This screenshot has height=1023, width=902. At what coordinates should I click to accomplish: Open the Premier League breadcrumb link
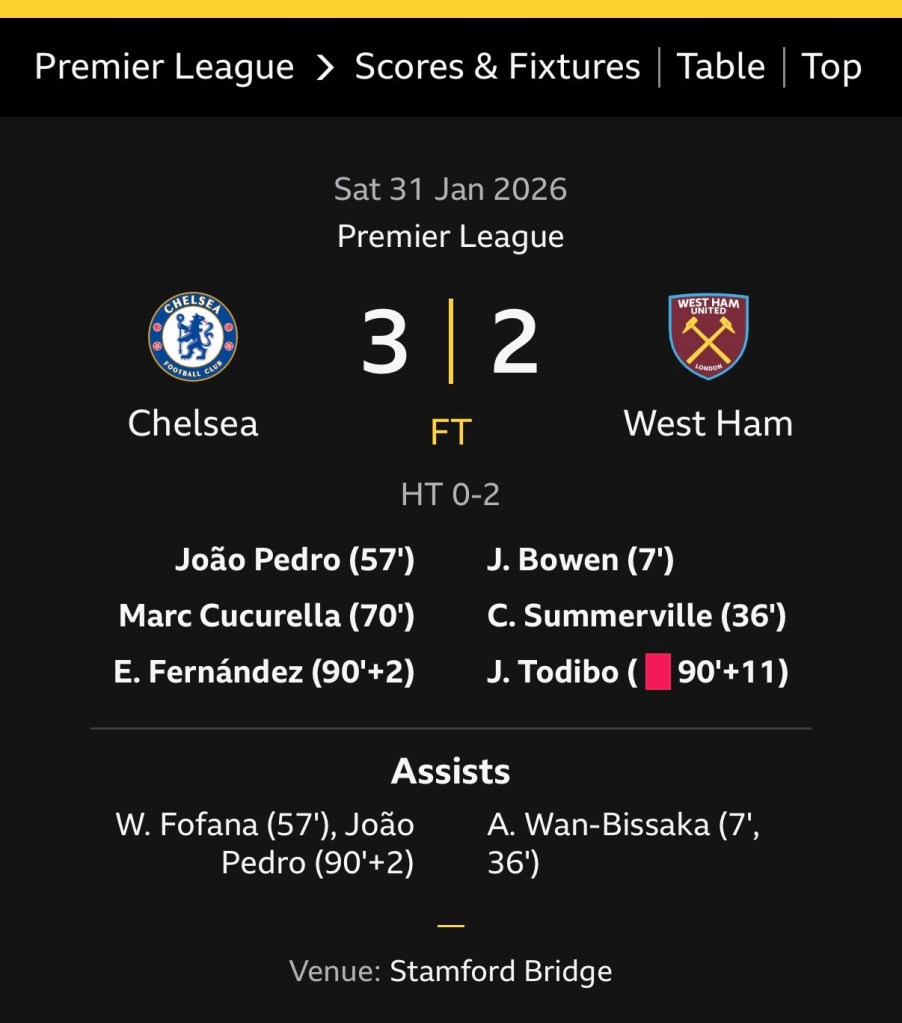164,68
